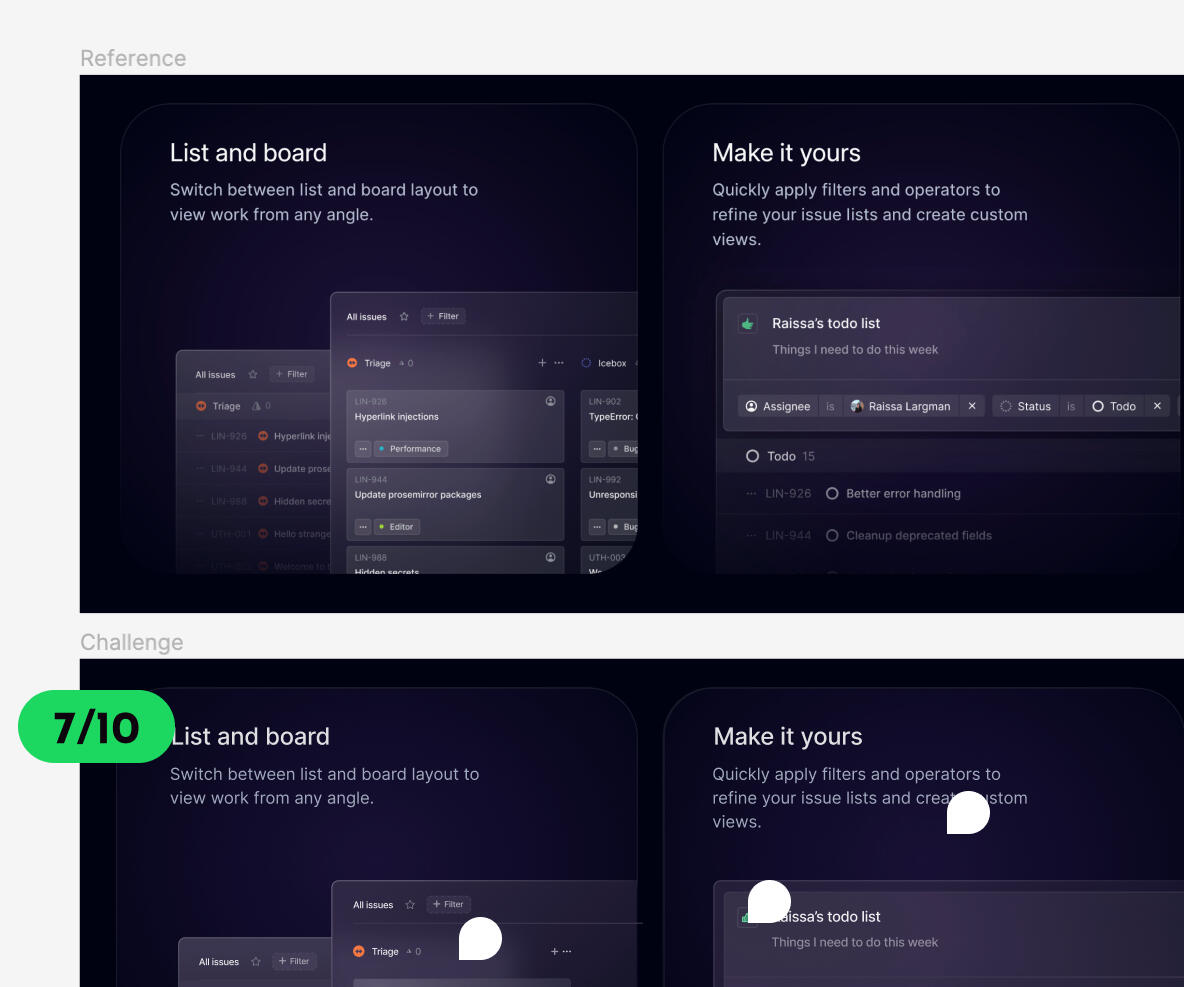Open Assignee filter field in Reference
This screenshot has height=987, width=1184.
[x=778, y=406]
